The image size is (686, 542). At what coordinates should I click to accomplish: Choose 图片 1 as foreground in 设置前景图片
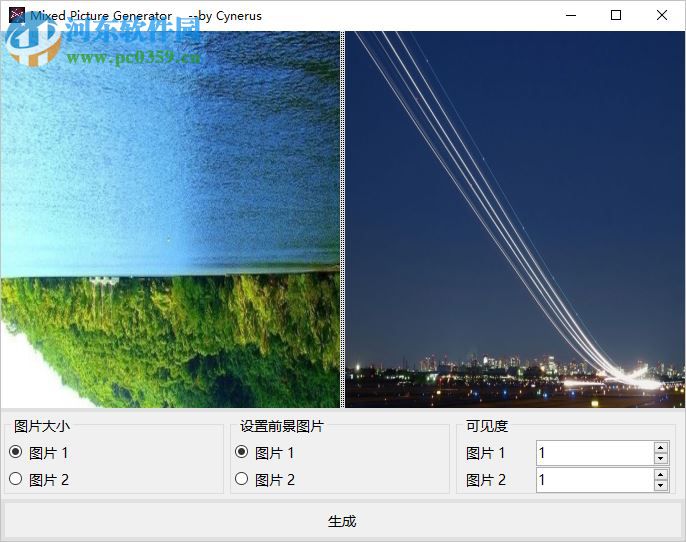coord(264,453)
